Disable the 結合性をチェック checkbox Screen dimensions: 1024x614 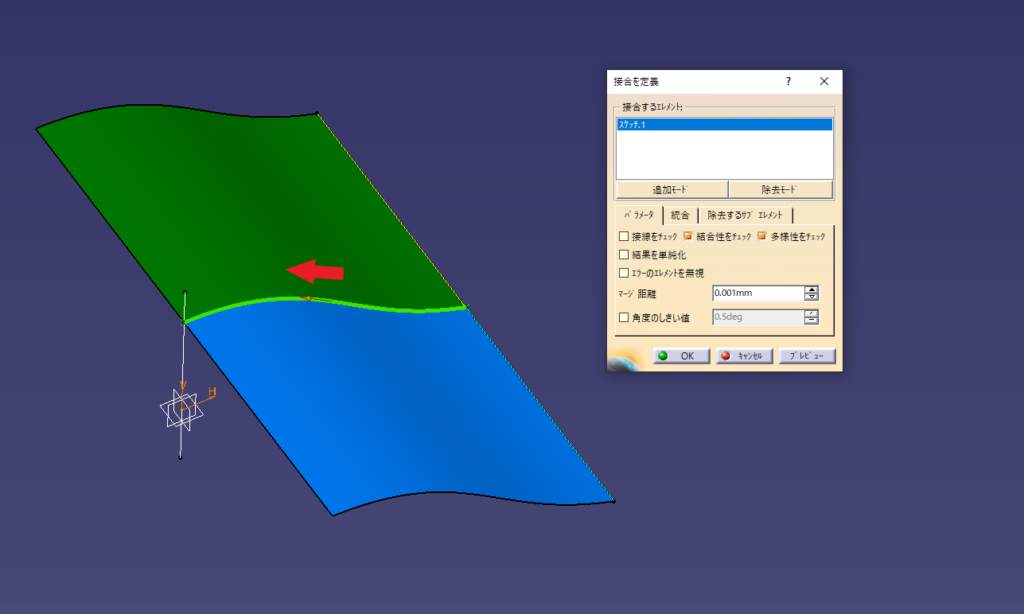tap(686, 236)
